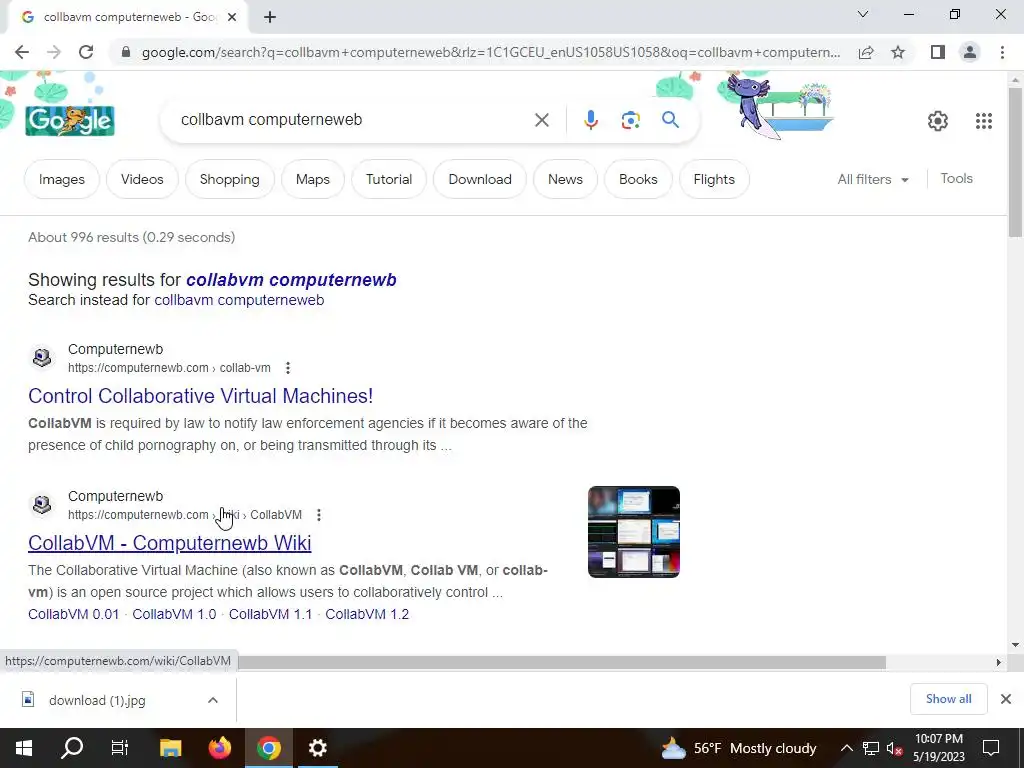This screenshot has width=1024, height=768.
Task: Close the downloads bar
Action: pyautogui.click(x=1006, y=699)
